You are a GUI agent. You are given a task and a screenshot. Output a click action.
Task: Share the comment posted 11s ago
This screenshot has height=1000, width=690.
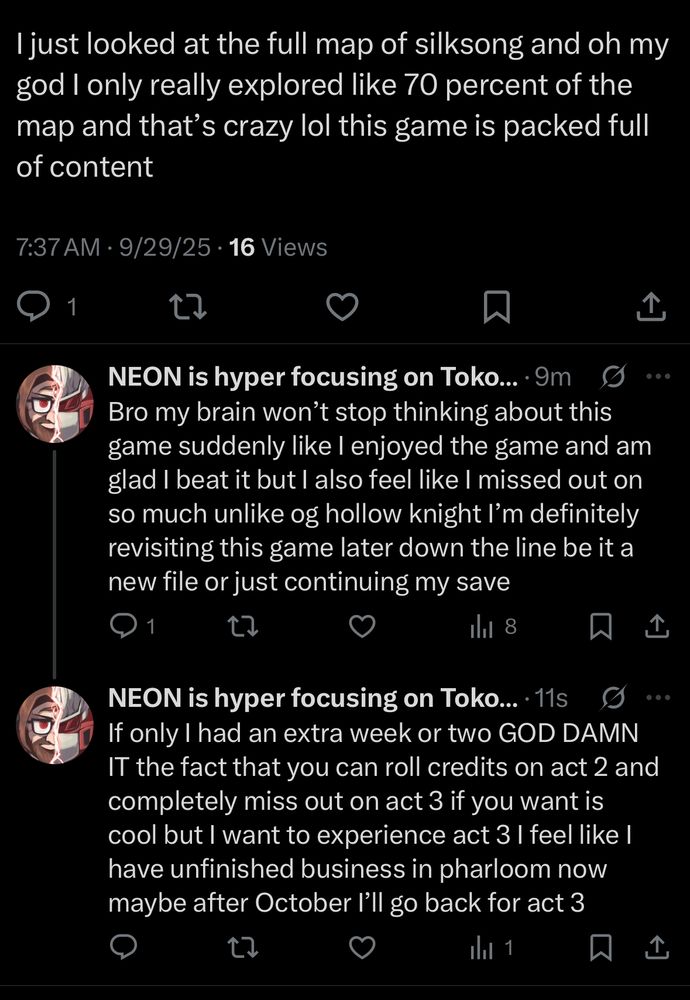pos(657,946)
